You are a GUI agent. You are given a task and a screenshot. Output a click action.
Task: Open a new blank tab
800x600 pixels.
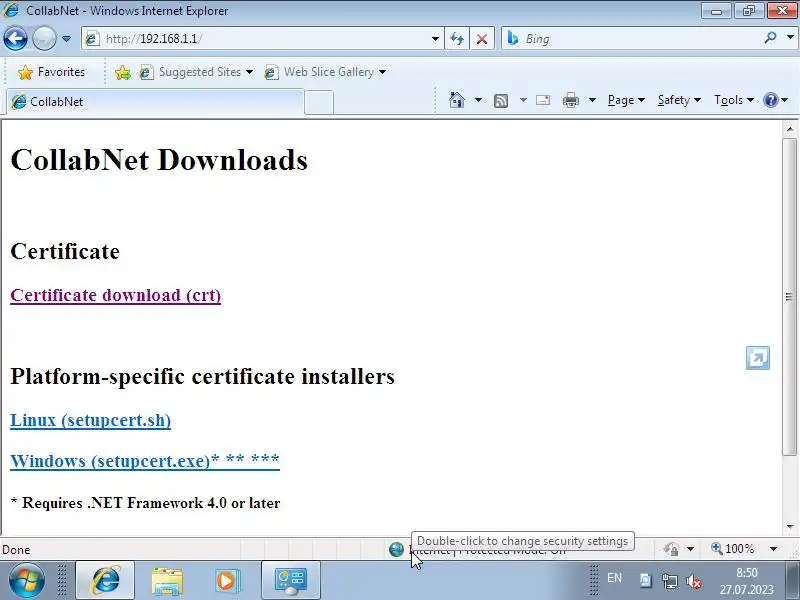click(x=319, y=102)
